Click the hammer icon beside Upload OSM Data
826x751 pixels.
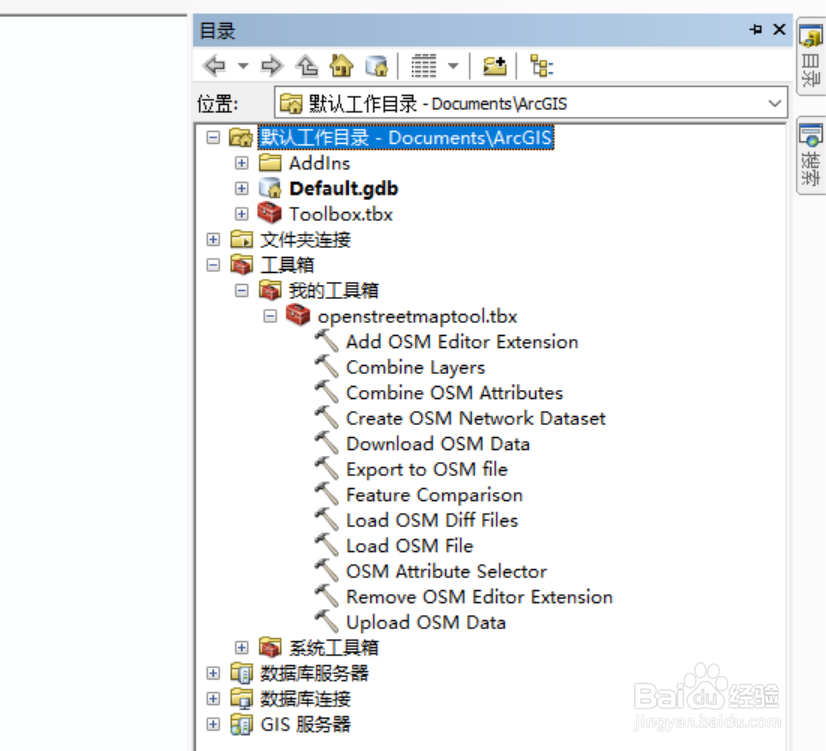point(327,622)
